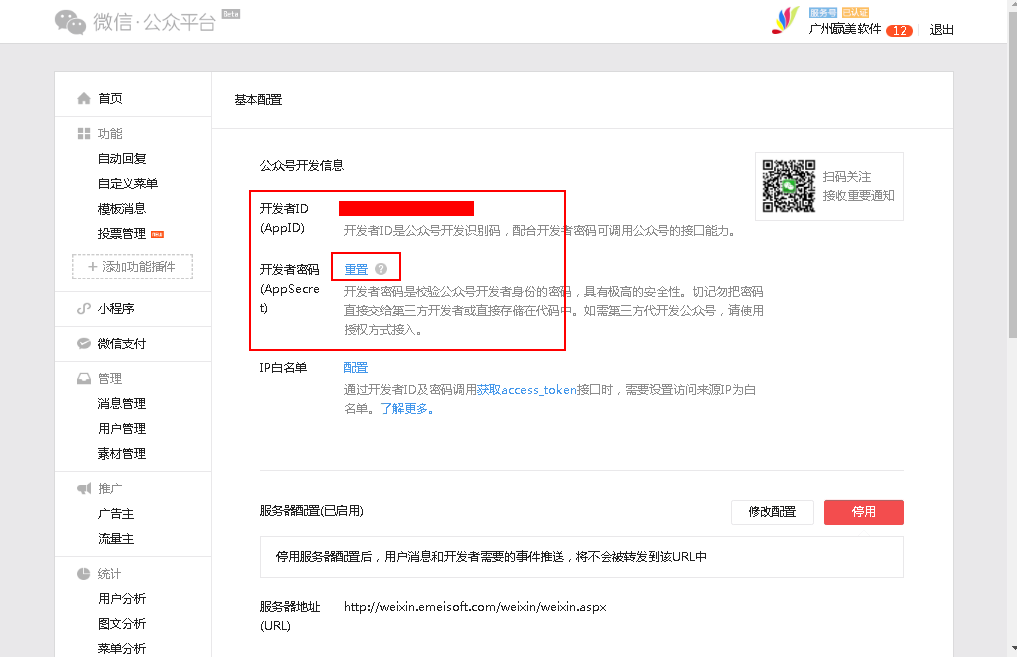The height and width of the screenshot is (657, 1017).
Task: Click the 小程序 mini program icon
Action: (84, 309)
